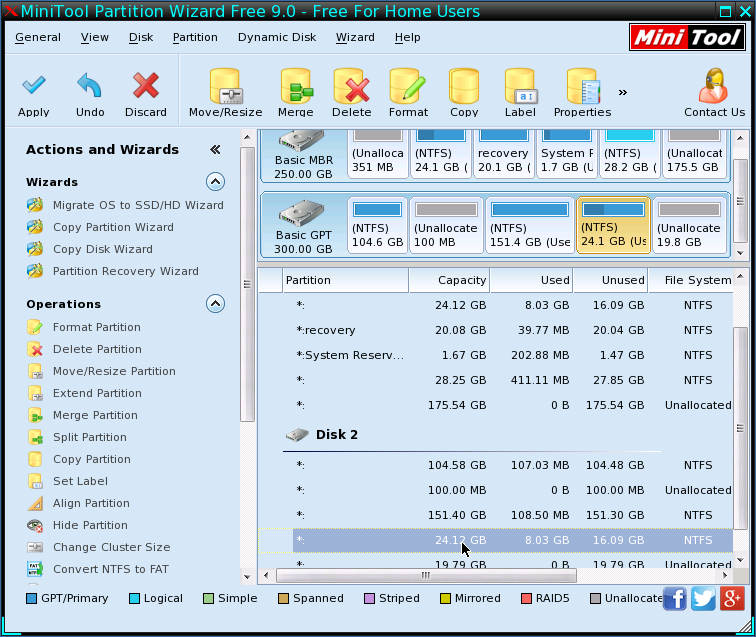Open the Wizard menu

[x=355, y=37]
